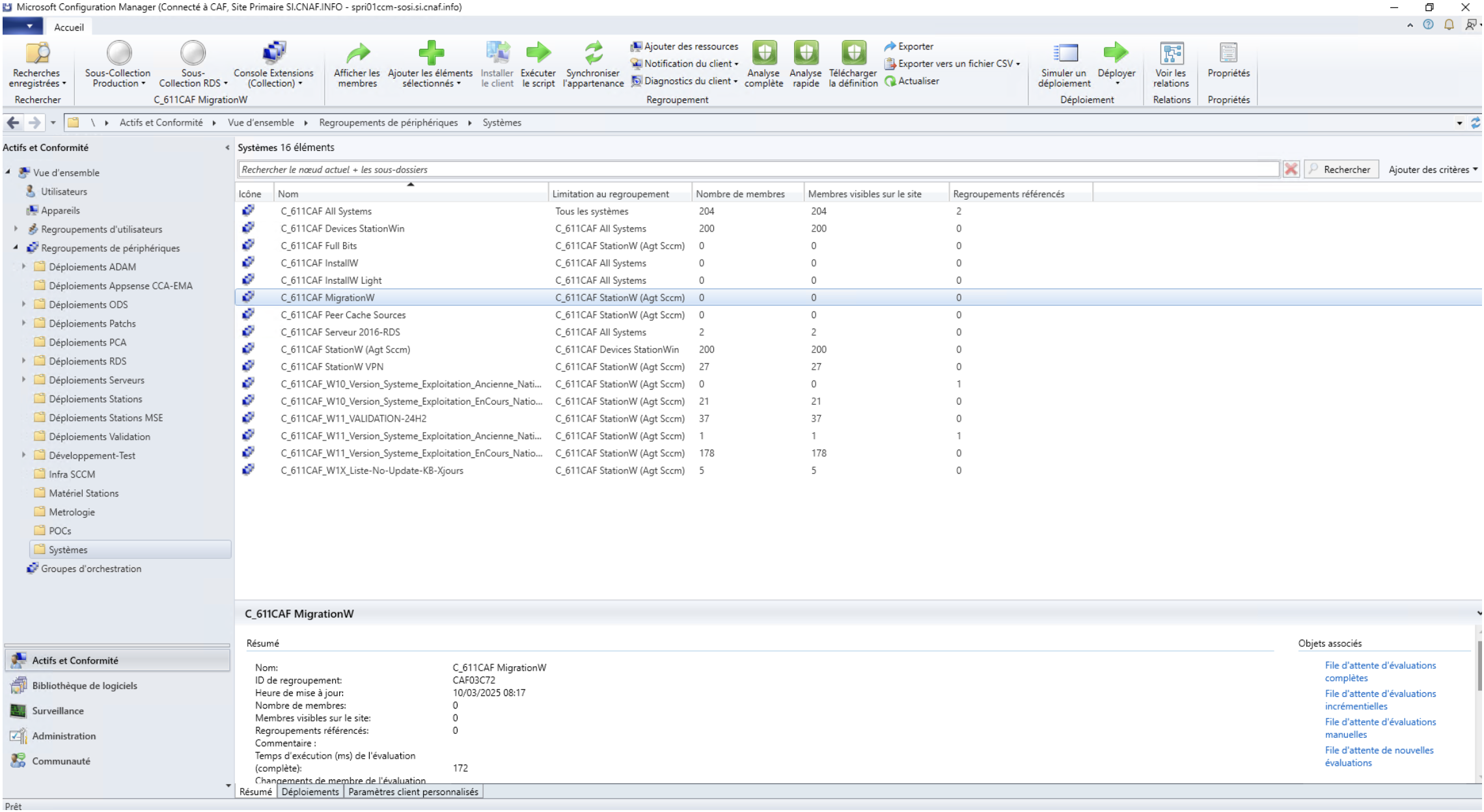Open Exporter vers un fichier CSV dropdown
1484x812 pixels.
952,64
